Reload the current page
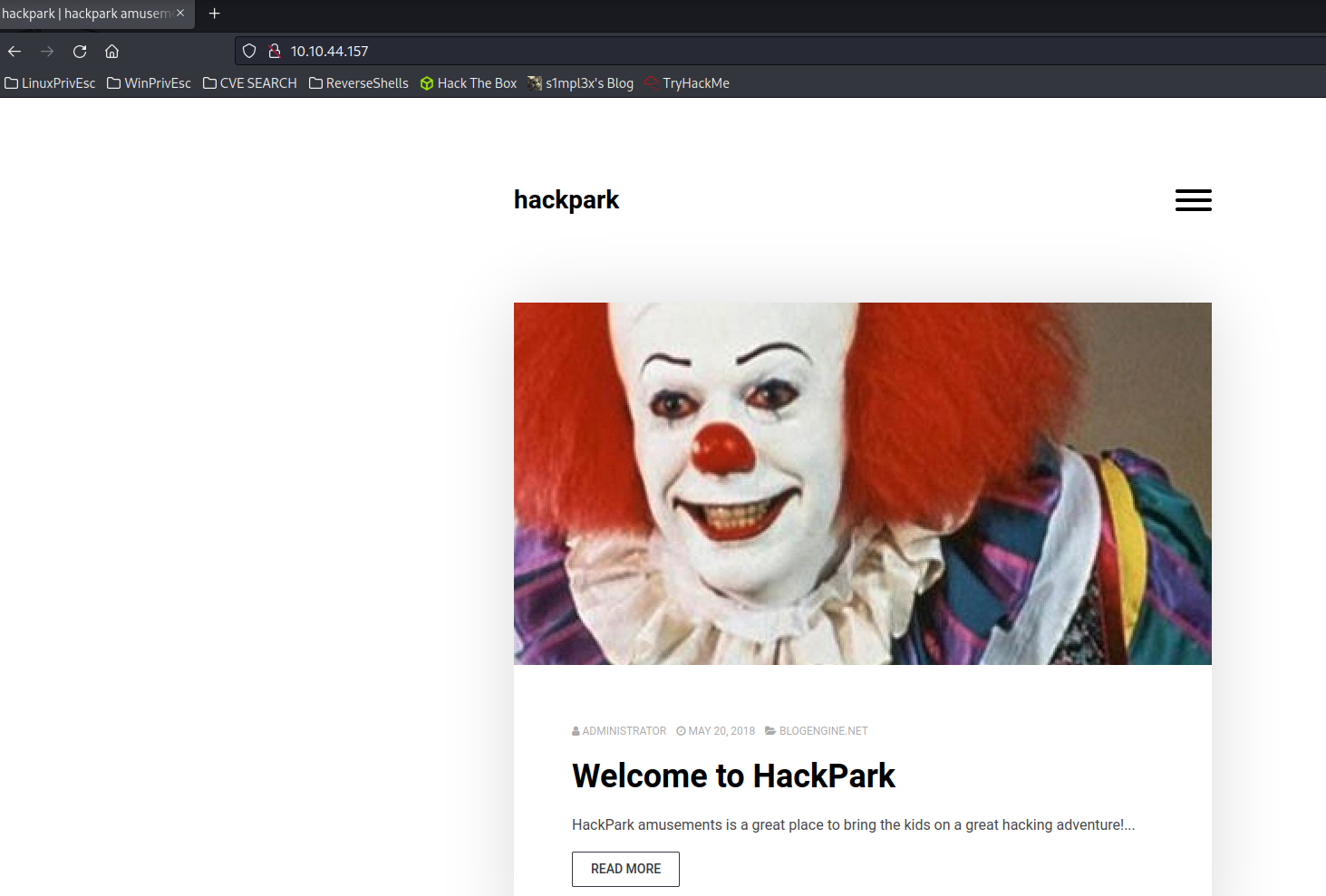1326x896 pixels. [80, 52]
